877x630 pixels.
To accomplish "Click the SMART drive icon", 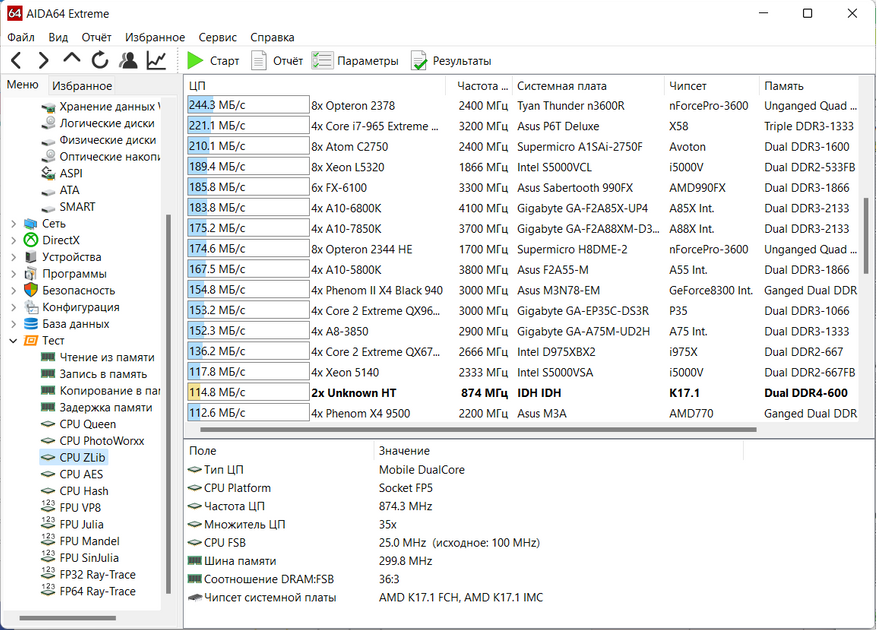I will pos(48,208).
